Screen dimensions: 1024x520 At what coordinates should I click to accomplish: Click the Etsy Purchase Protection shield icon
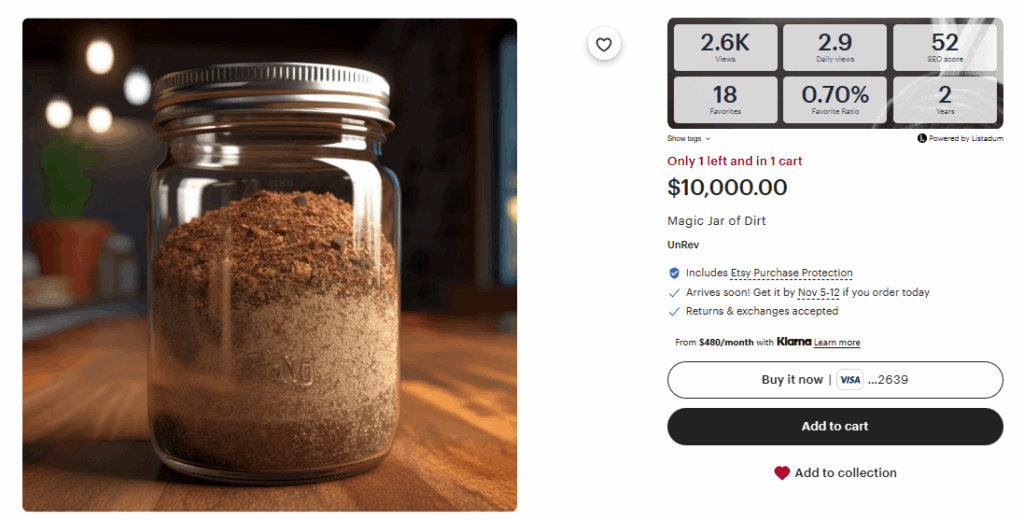[674, 273]
